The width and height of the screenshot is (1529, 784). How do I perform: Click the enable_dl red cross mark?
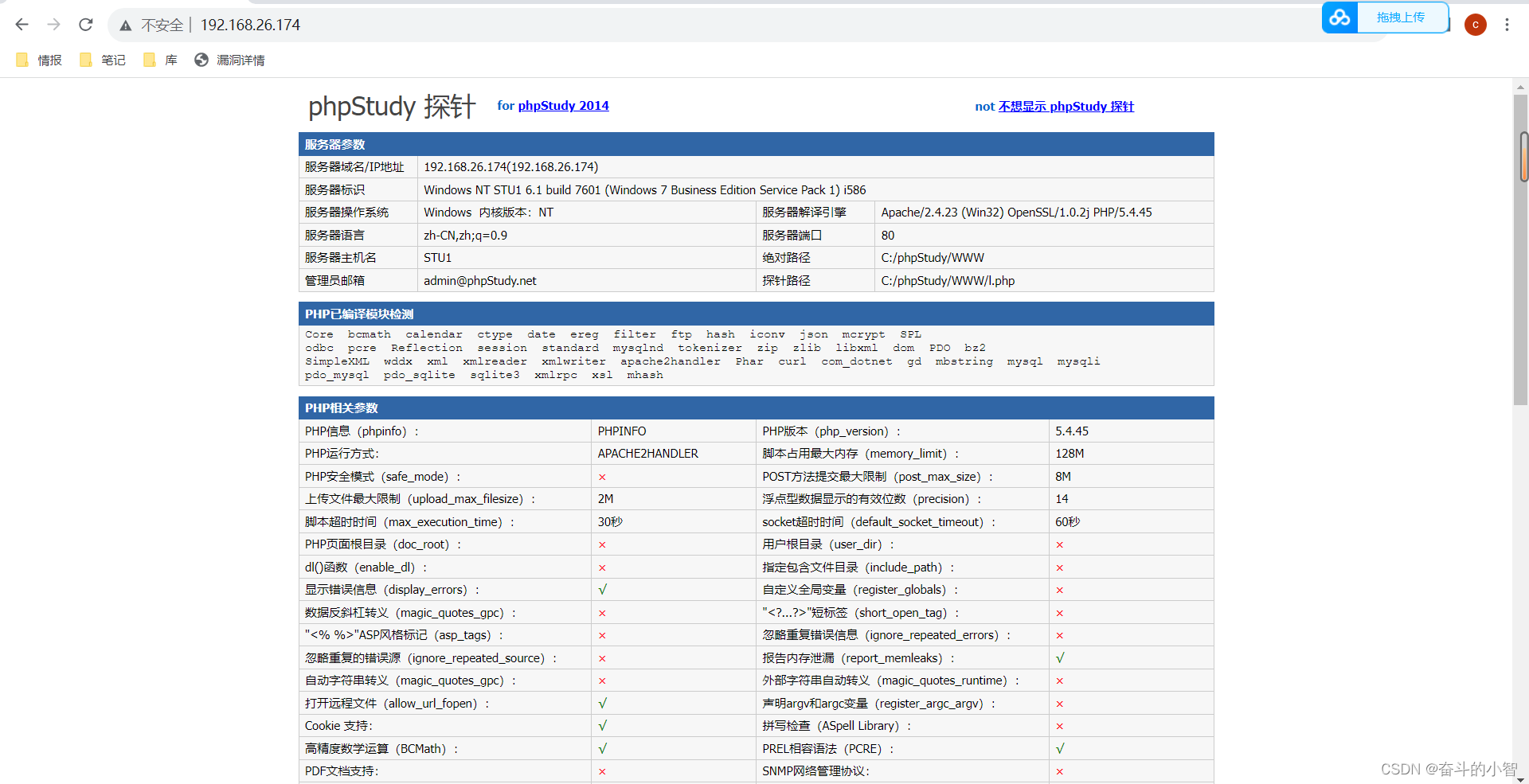click(x=602, y=568)
